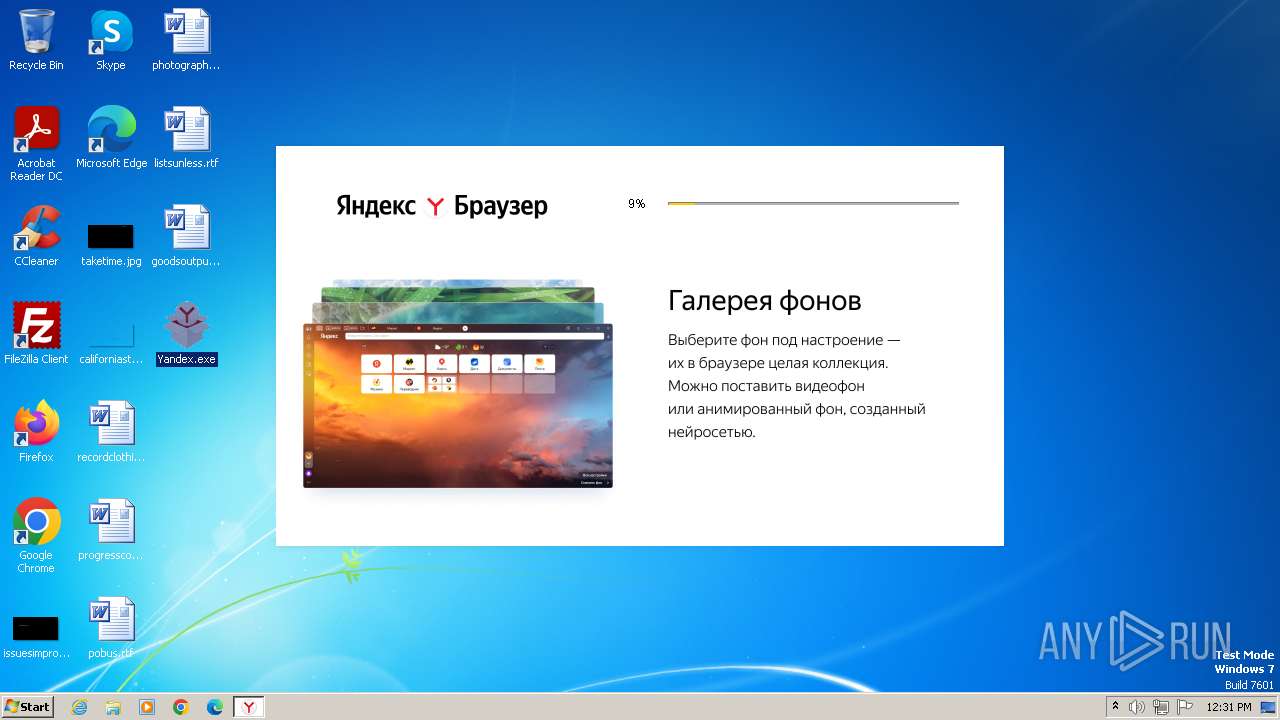Image resolution: width=1280 pixels, height=720 pixels.
Task: Launch Google Chrome desktop shortcut
Action: 36,536
